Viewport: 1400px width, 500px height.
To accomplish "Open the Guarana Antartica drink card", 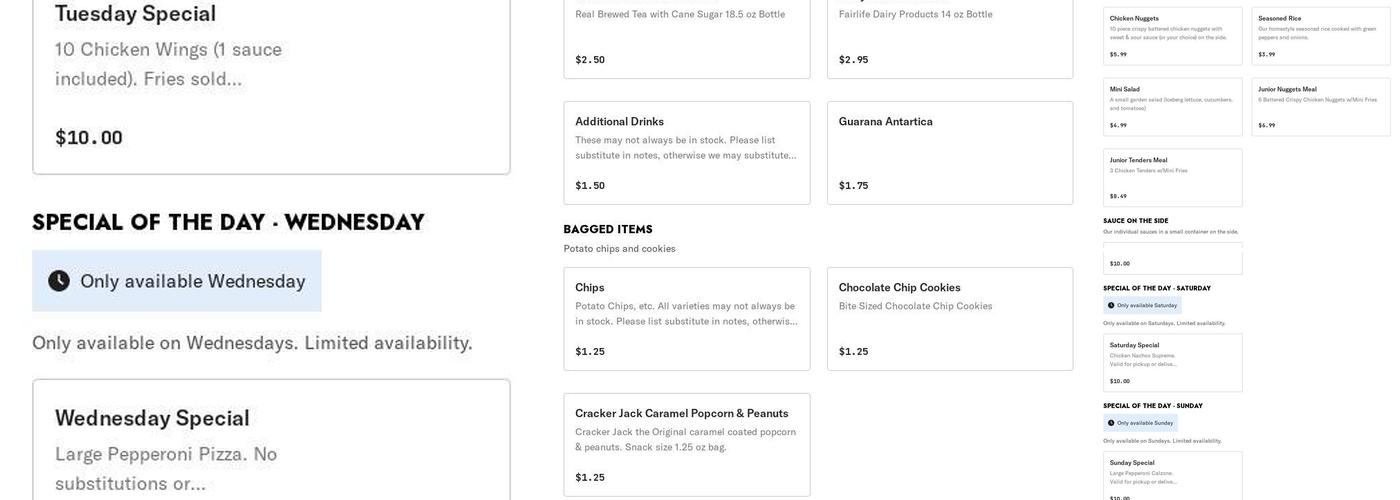I will pos(949,153).
